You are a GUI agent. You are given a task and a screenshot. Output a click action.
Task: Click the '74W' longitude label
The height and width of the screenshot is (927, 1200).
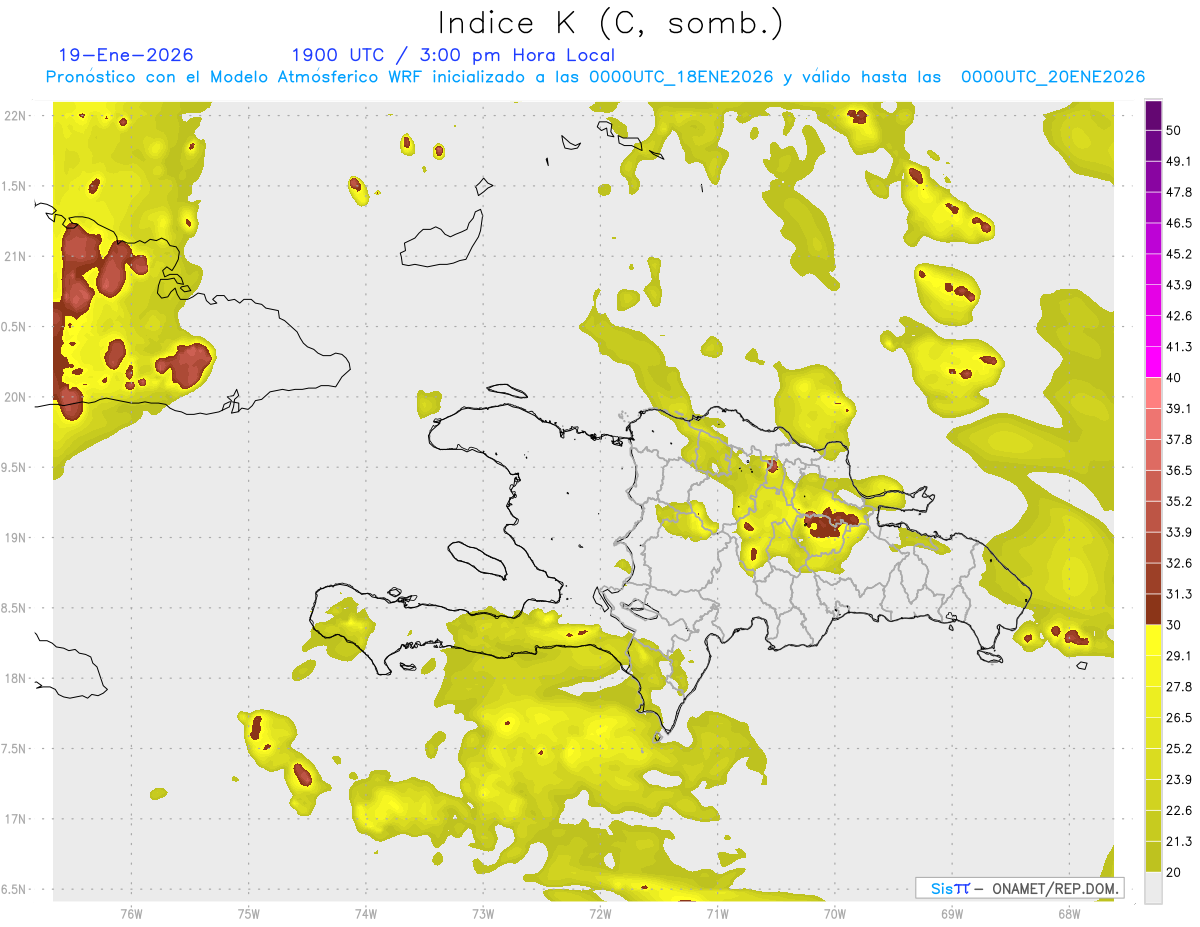click(366, 913)
